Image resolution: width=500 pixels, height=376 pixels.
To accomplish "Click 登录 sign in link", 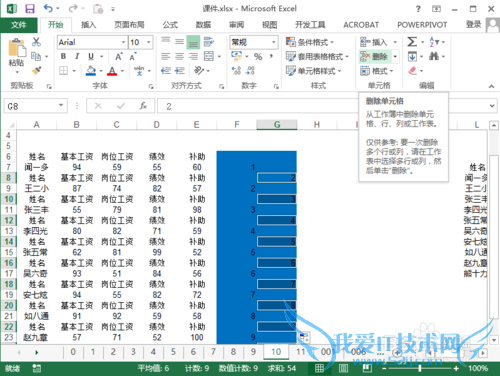I will [473, 25].
